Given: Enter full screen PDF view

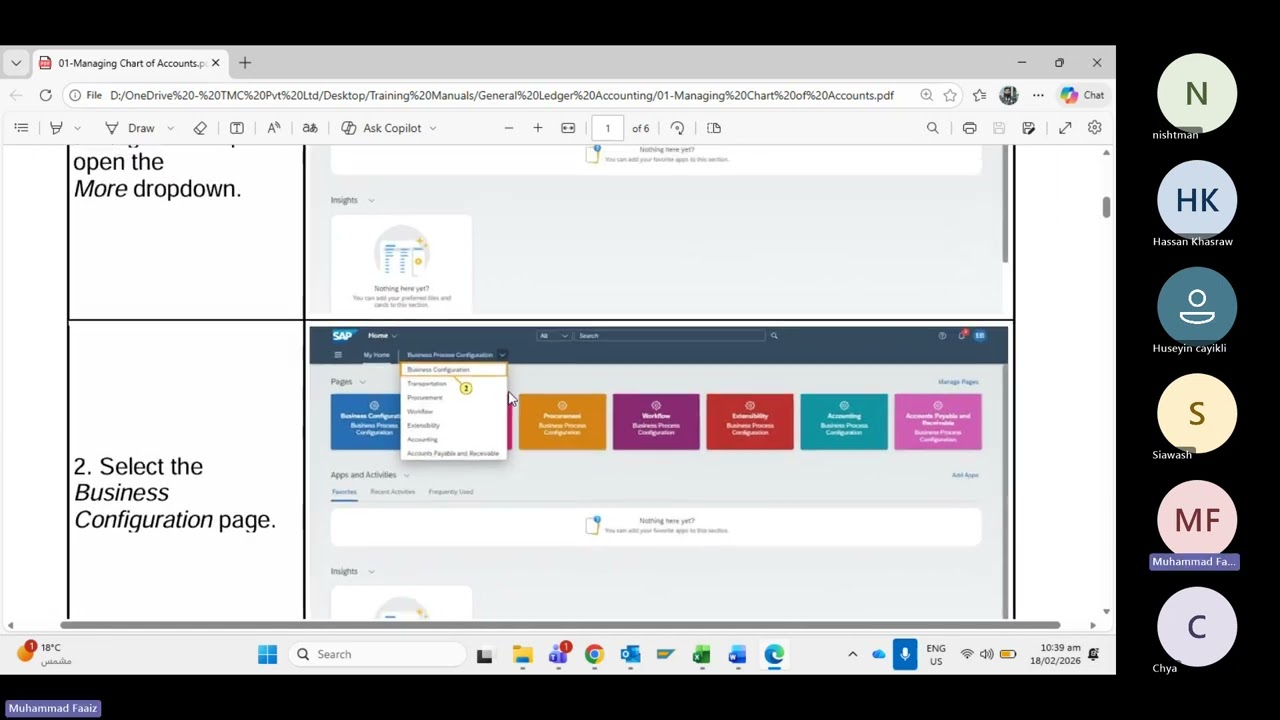Looking at the screenshot, I should coord(1066,128).
